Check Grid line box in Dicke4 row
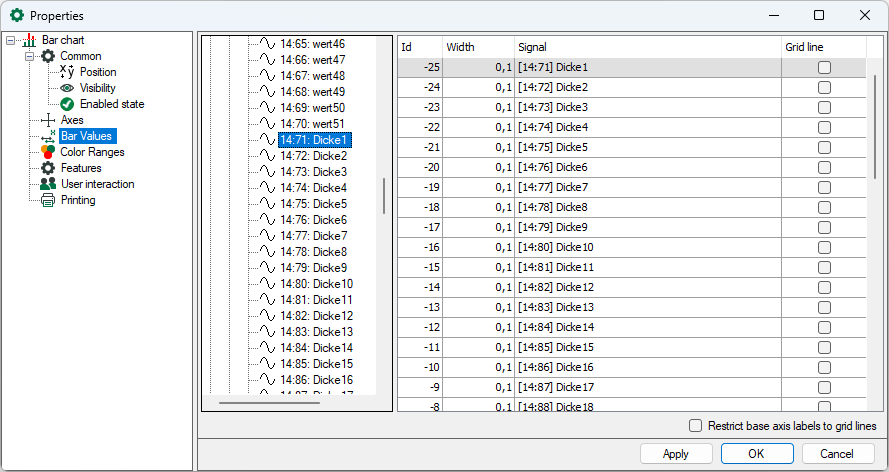The image size is (889, 472). click(824, 127)
